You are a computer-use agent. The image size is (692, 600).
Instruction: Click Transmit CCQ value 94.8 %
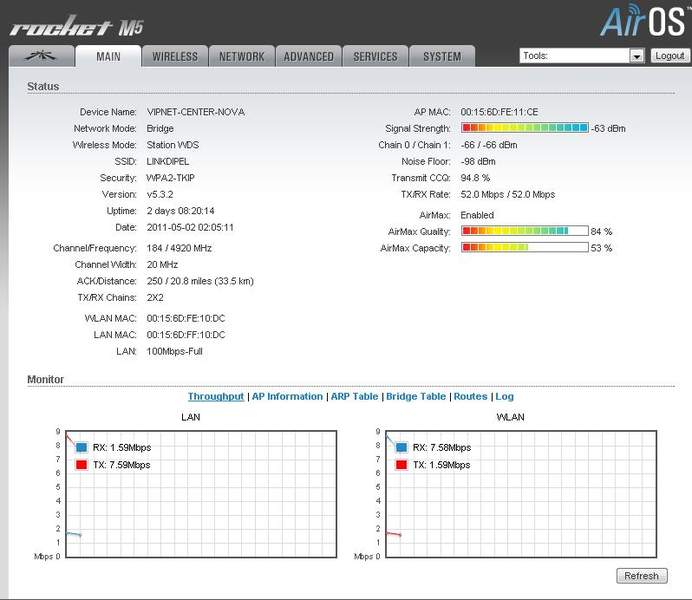475,178
